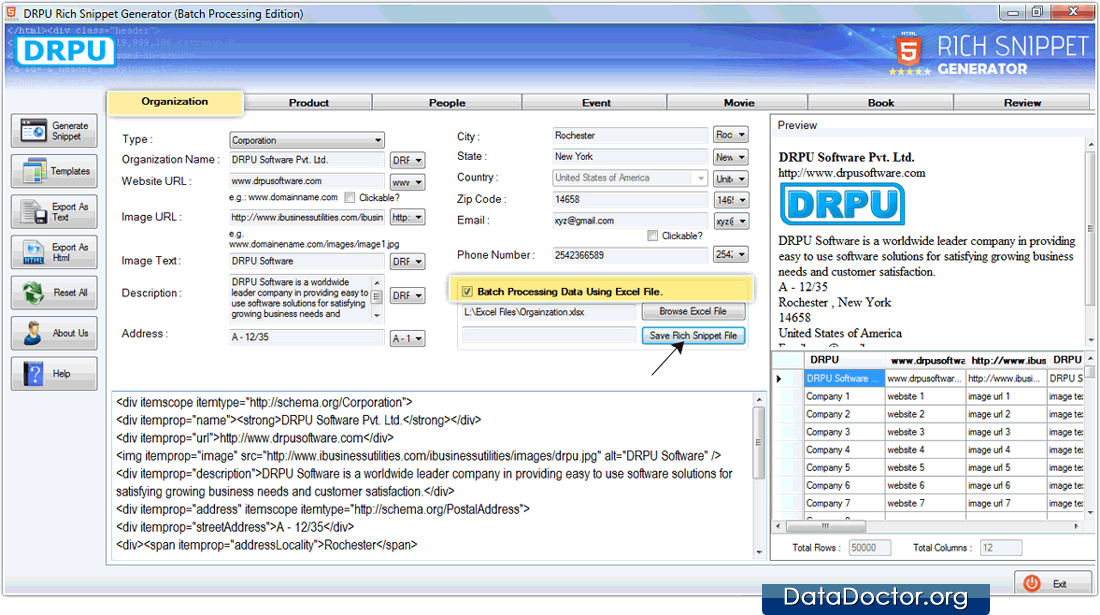Select the Company 1 grid cell
Viewport: 1100px width, 615px height.
click(844, 396)
